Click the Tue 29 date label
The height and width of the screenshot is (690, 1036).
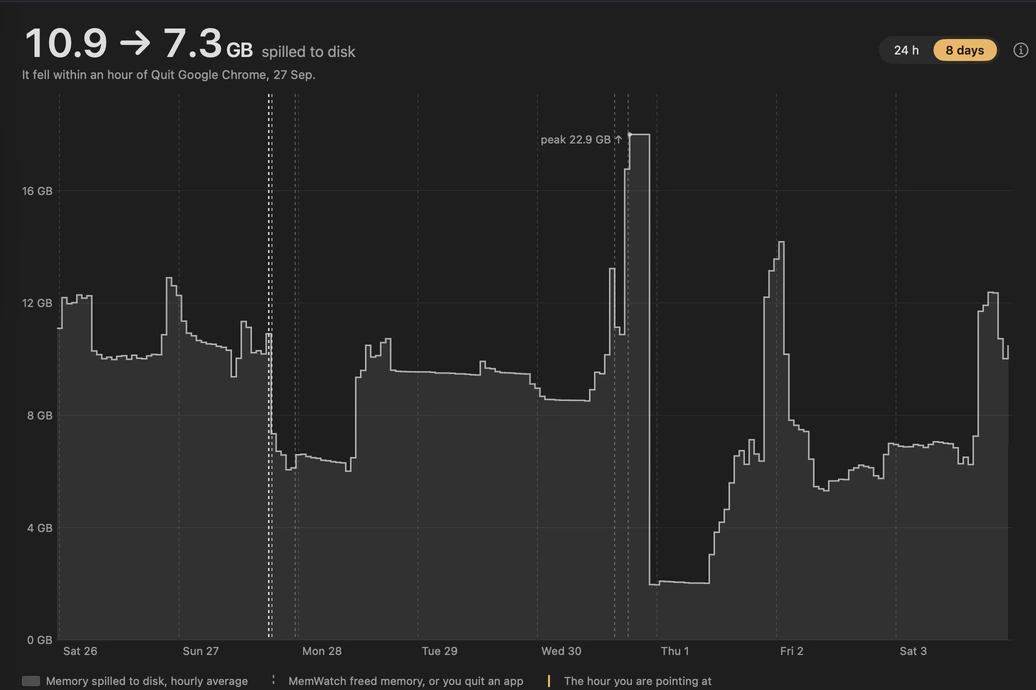439,651
